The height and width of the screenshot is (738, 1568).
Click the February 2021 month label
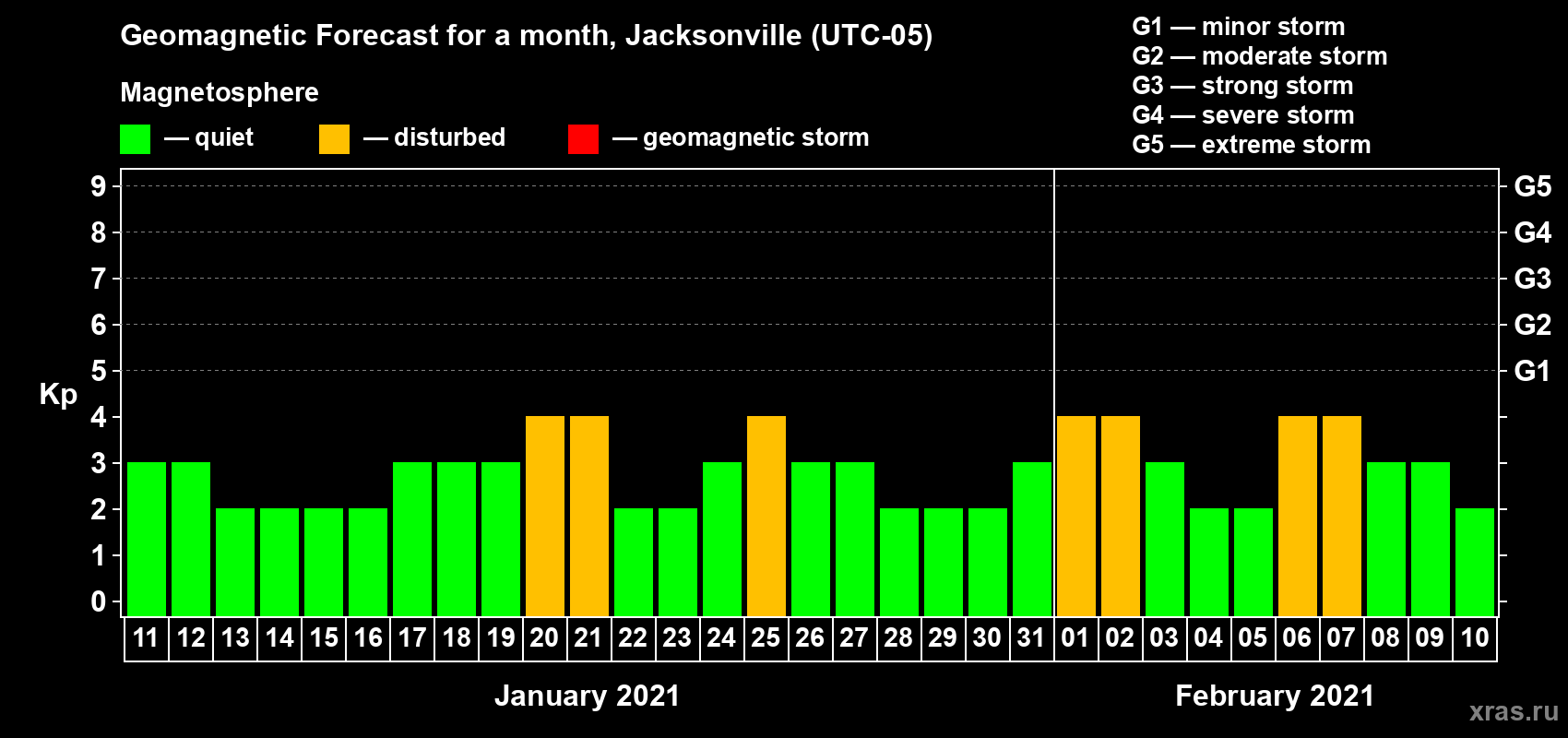pos(1275,696)
